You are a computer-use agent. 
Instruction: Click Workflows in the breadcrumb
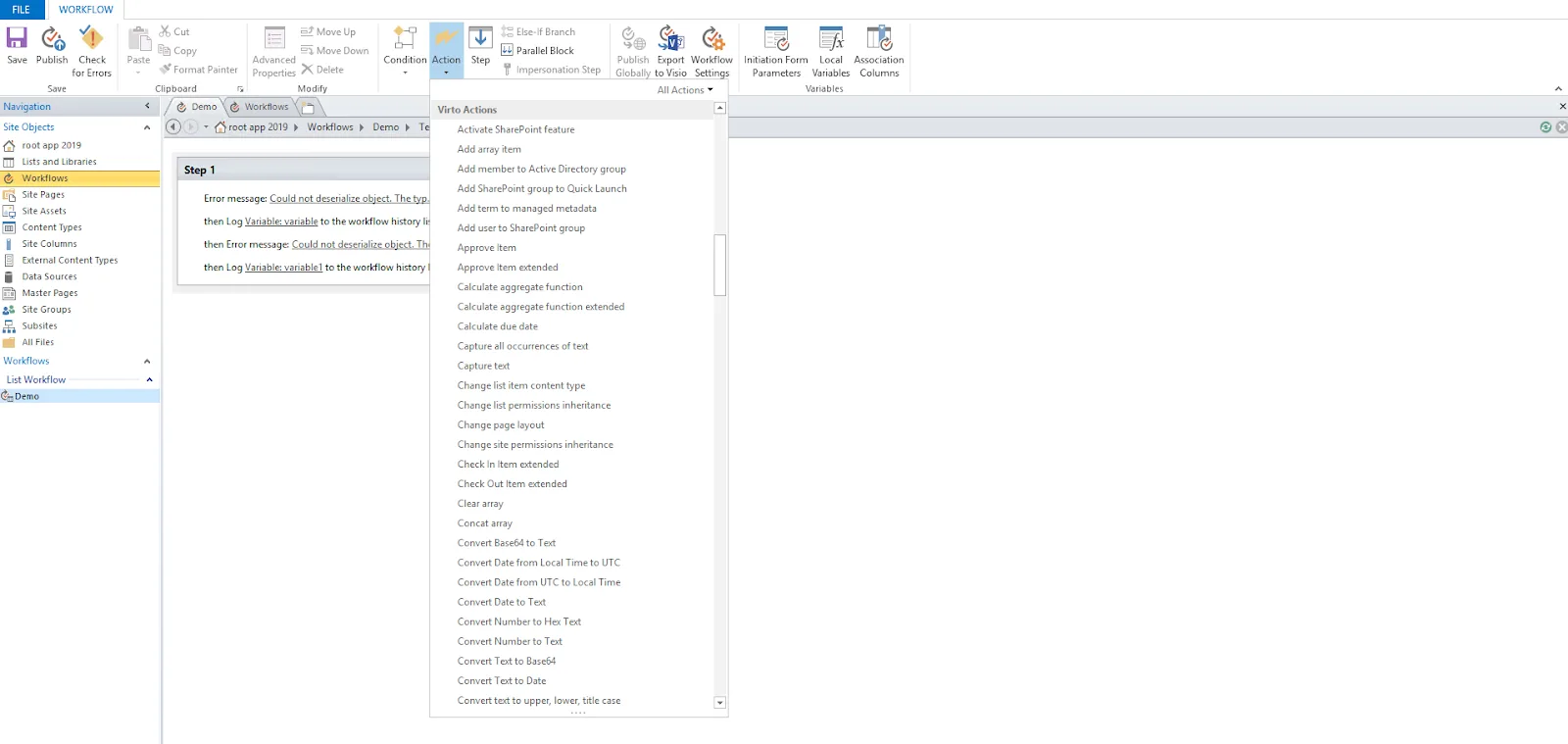[x=330, y=126]
